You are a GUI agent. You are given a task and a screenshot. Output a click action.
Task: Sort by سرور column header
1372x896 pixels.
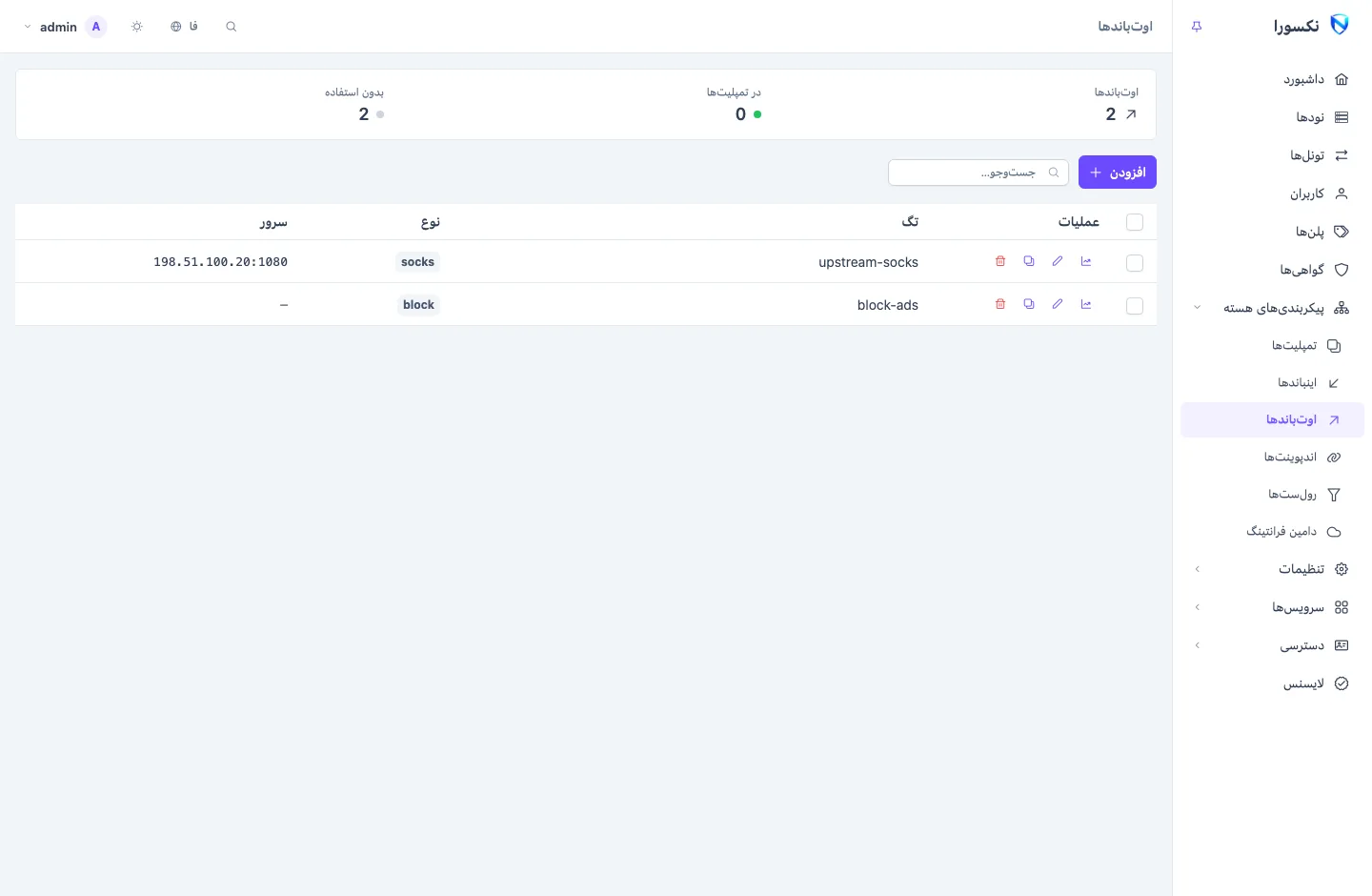[x=273, y=222]
